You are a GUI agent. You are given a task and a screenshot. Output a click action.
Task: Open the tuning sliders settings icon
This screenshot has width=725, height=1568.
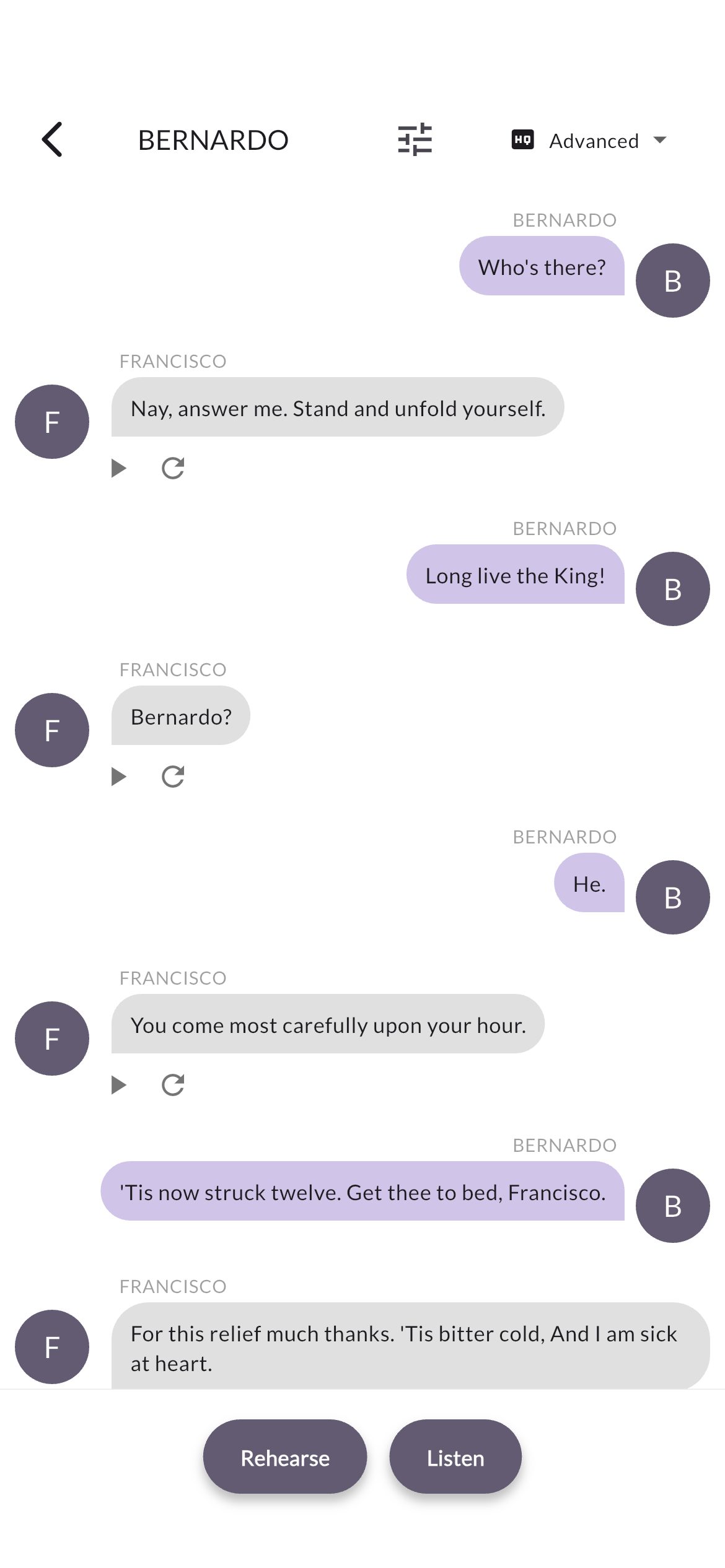tap(415, 139)
